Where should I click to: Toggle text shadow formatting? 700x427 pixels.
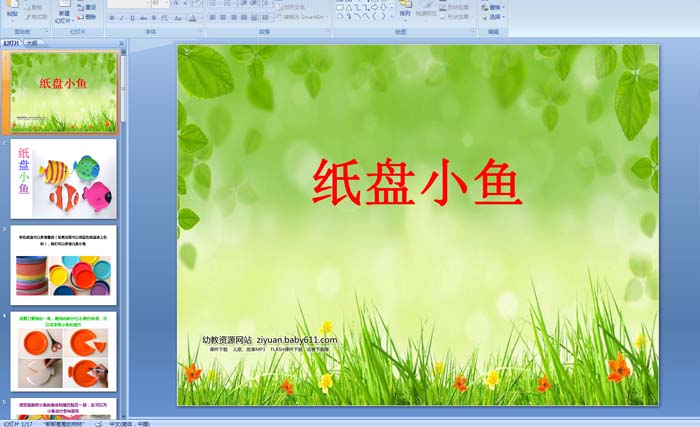pos(154,18)
